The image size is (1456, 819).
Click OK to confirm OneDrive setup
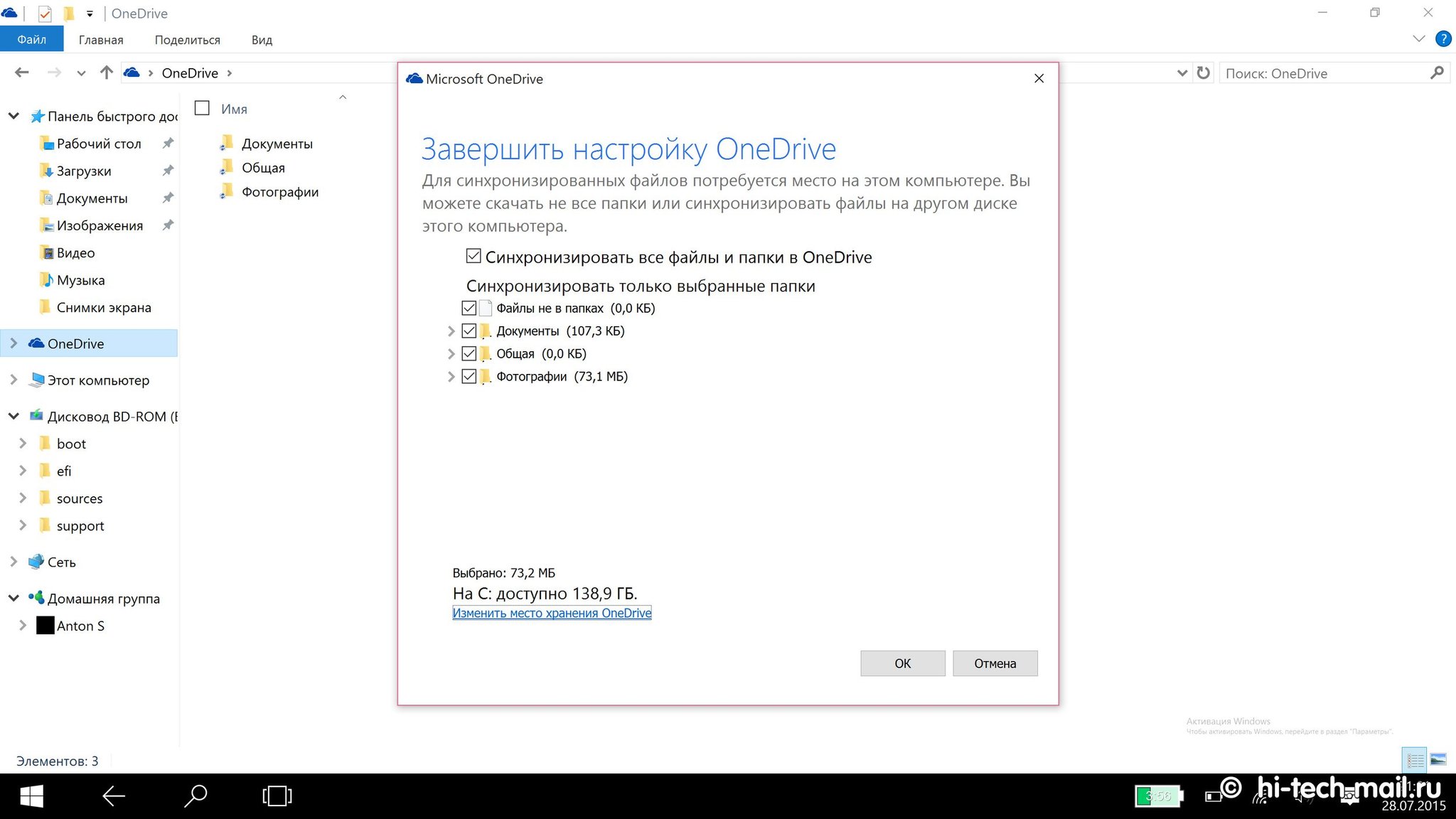point(901,663)
